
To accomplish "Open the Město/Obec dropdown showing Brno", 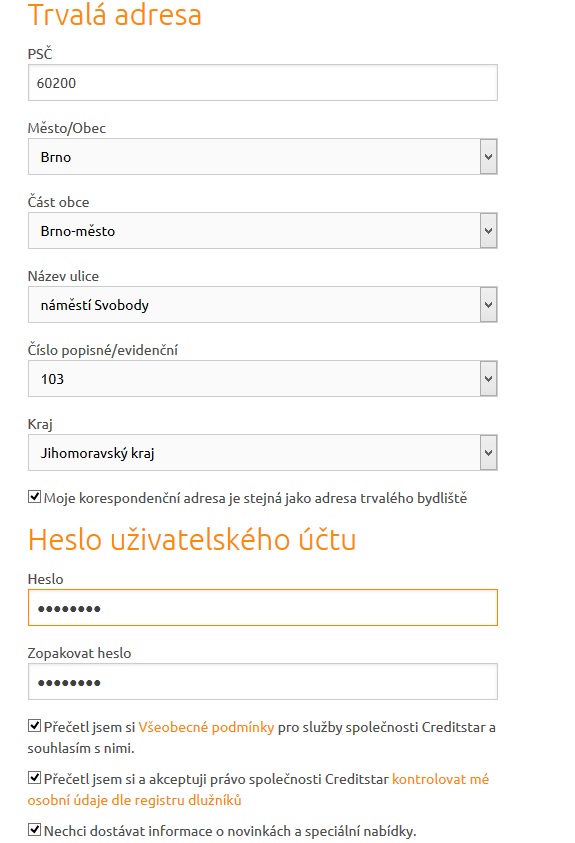I will coord(263,156).
